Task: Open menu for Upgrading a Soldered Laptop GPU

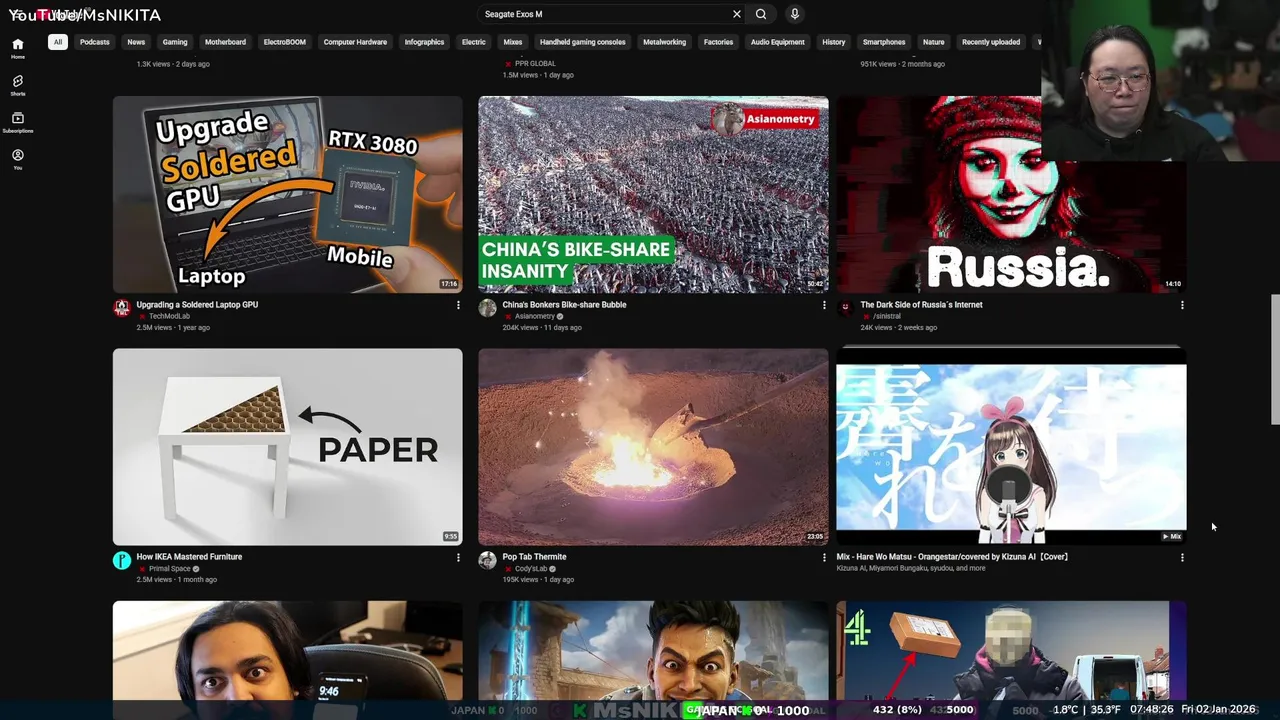Action: [458, 305]
